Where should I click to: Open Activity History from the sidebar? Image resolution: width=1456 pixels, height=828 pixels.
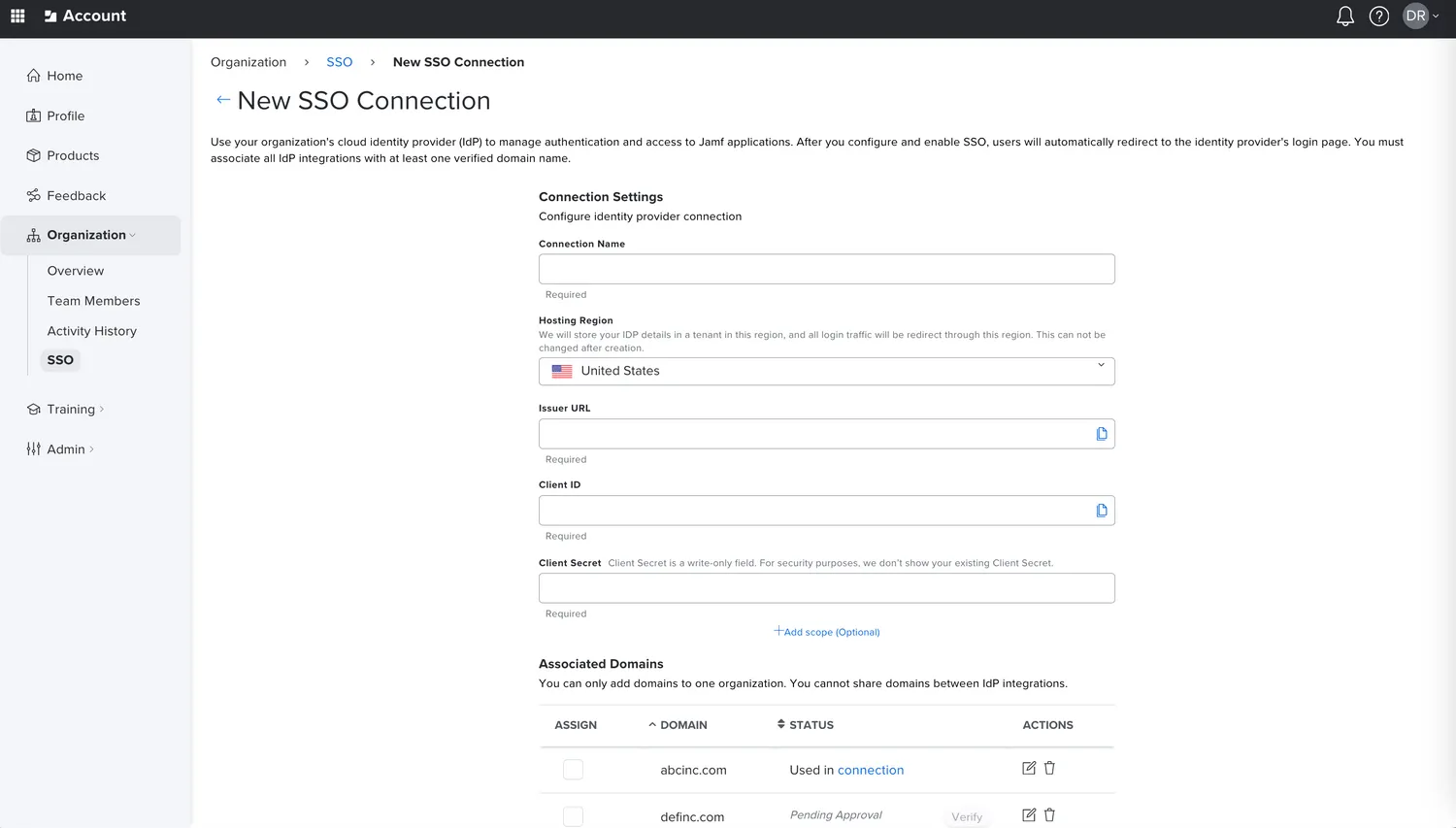(91, 331)
